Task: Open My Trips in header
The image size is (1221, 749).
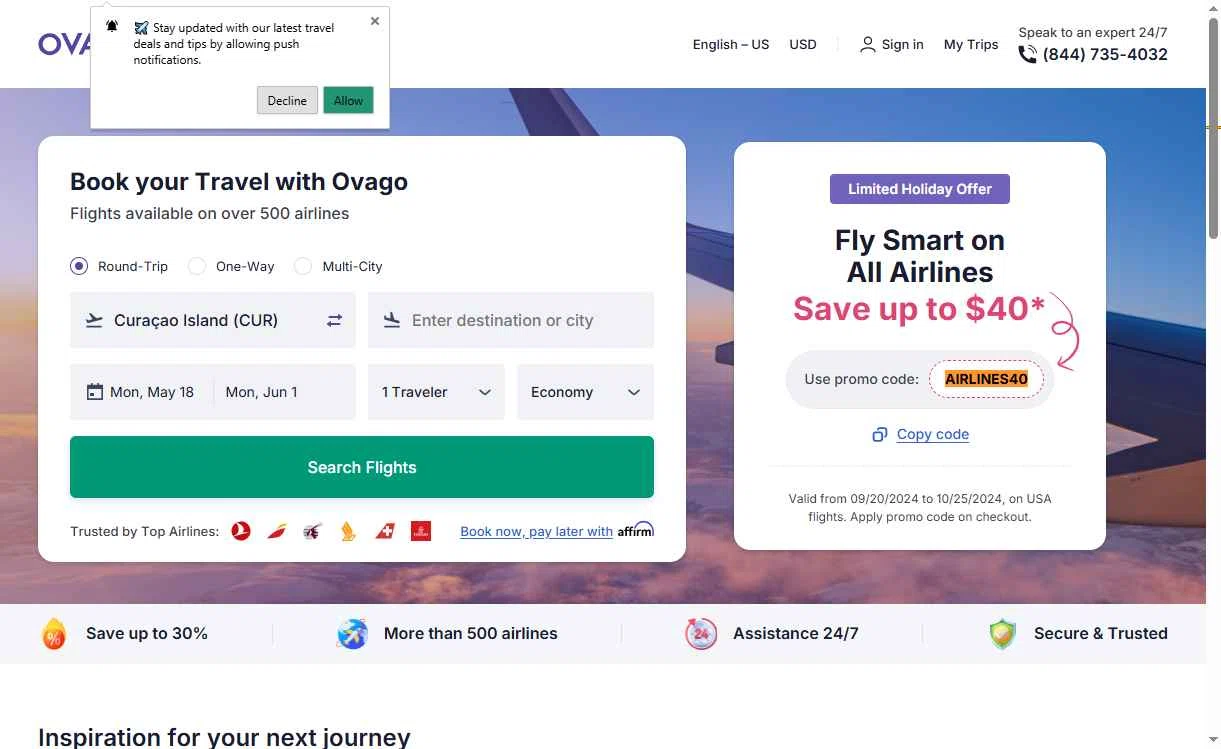Action: point(971,44)
